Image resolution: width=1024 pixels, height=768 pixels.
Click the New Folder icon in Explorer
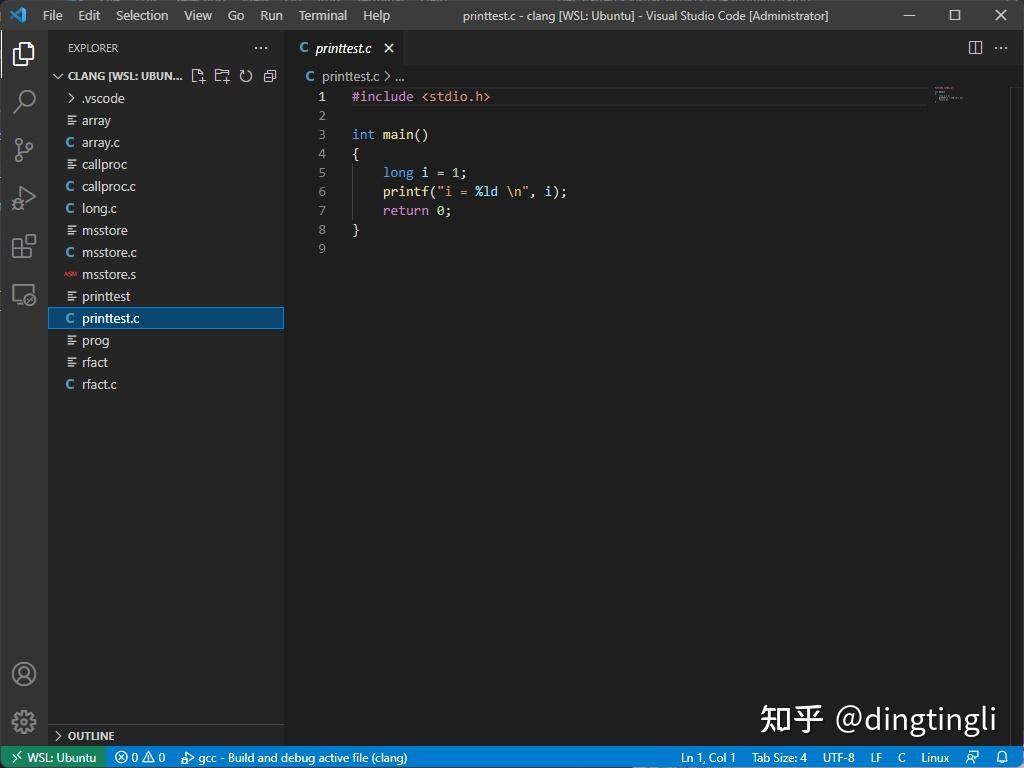222,76
